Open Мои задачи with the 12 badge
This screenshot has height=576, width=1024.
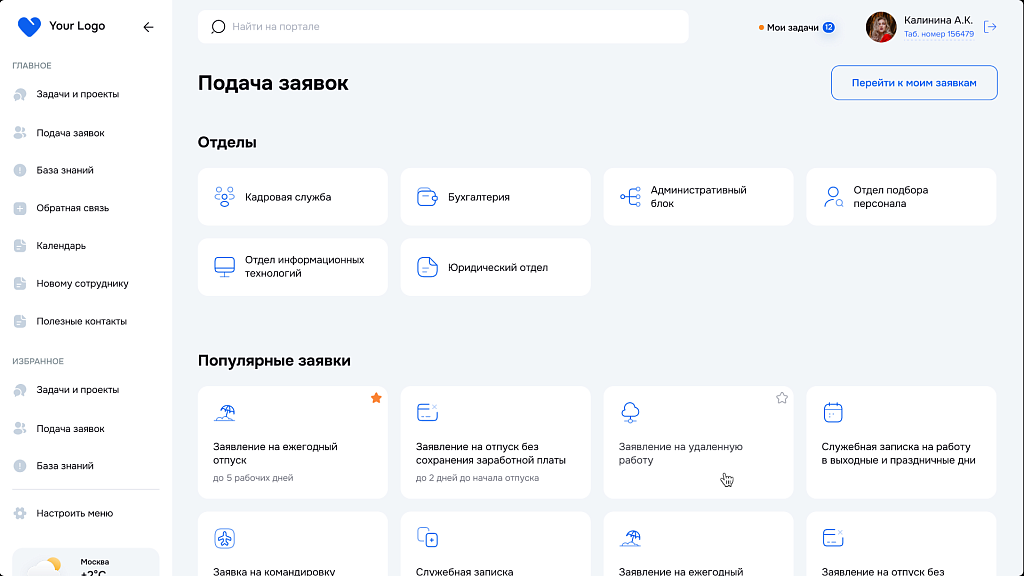click(796, 28)
